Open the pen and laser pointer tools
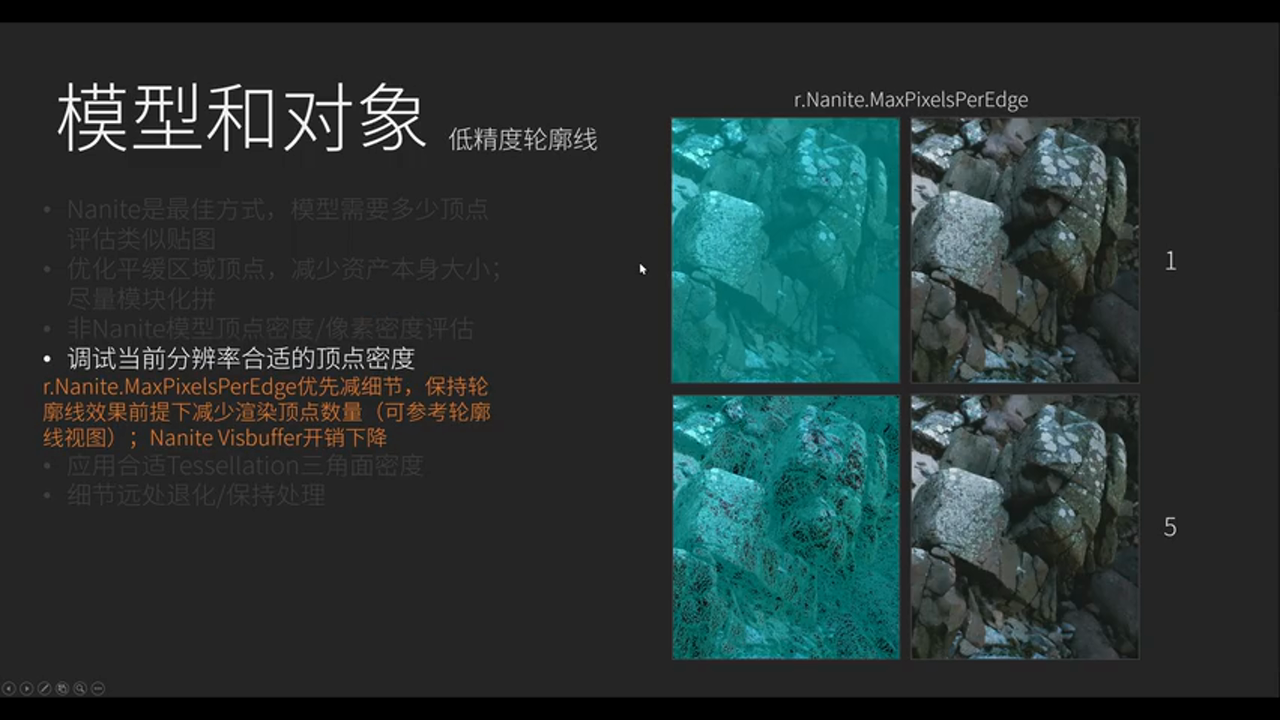The width and height of the screenshot is (1280, 720). tap(45, 688)
